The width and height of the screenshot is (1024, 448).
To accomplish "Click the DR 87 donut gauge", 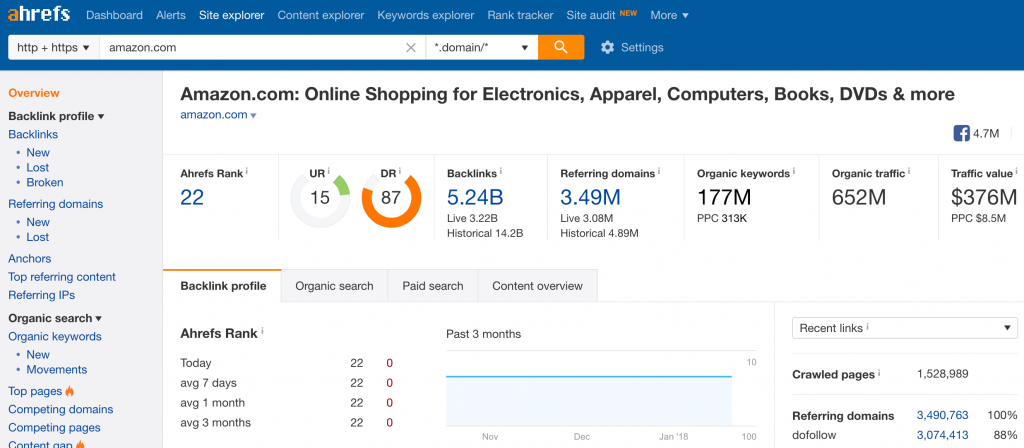I will pyautogui.click(x=391, y=197).
